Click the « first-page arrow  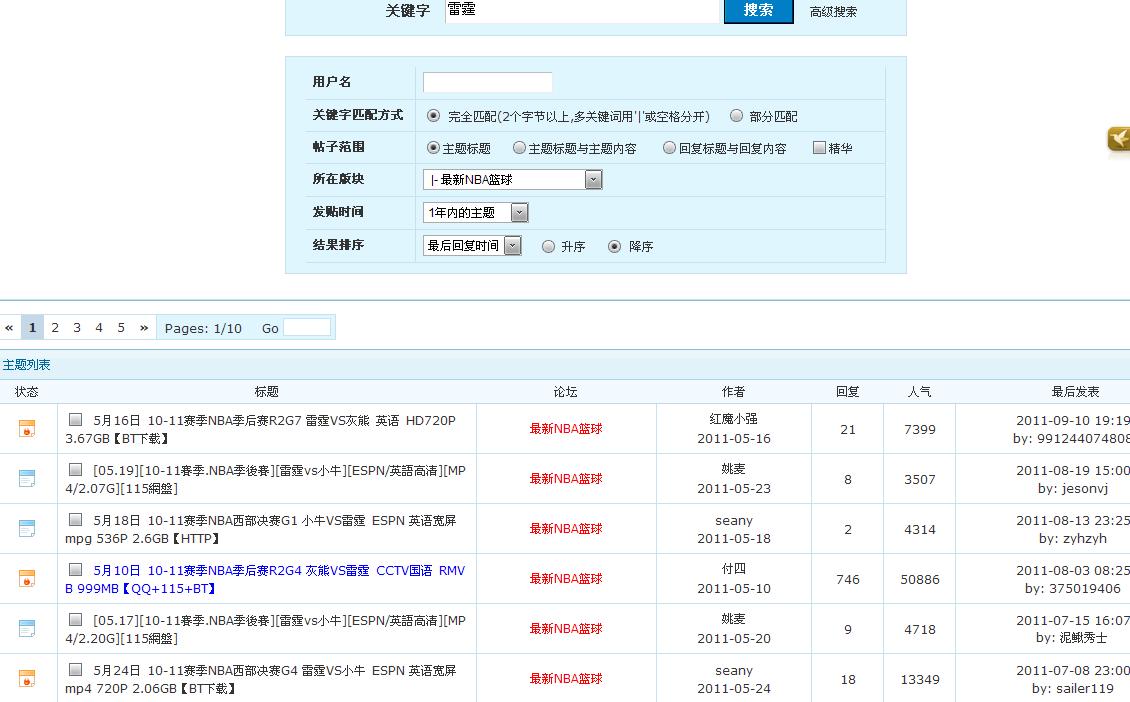click(9, 327)
